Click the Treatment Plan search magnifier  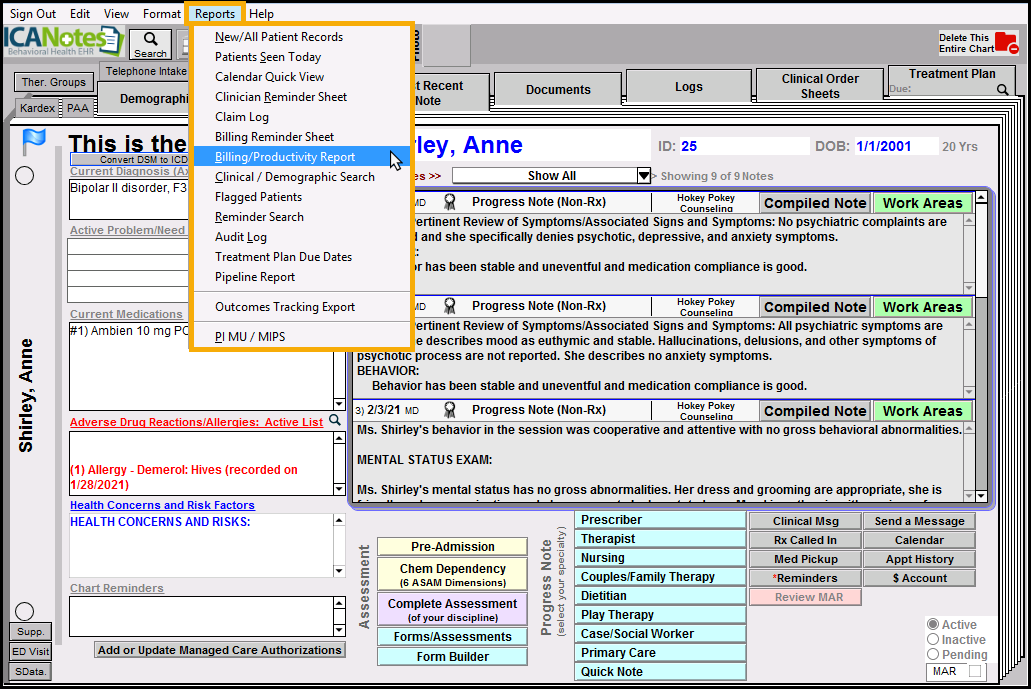click(1003, 89)
